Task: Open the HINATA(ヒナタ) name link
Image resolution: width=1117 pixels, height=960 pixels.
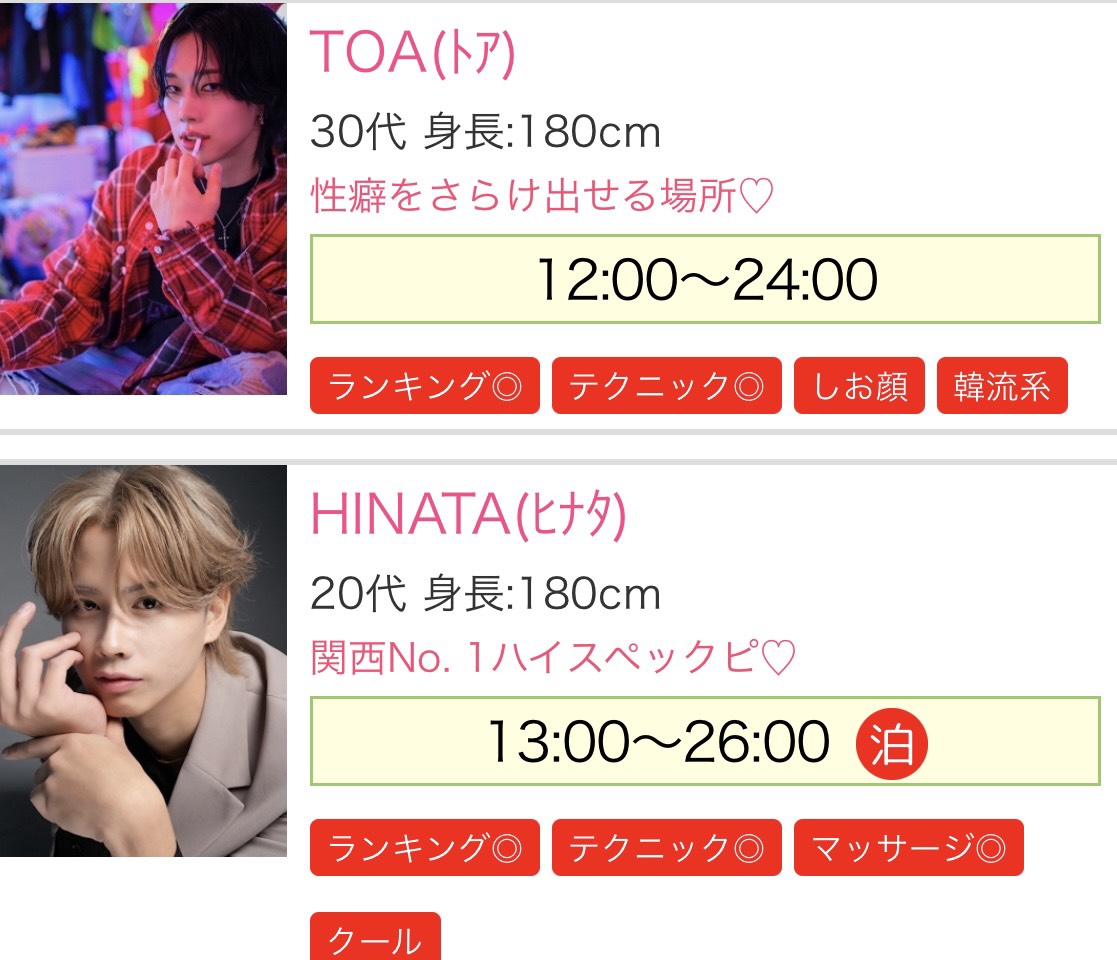Action: [x=468, y=514]
